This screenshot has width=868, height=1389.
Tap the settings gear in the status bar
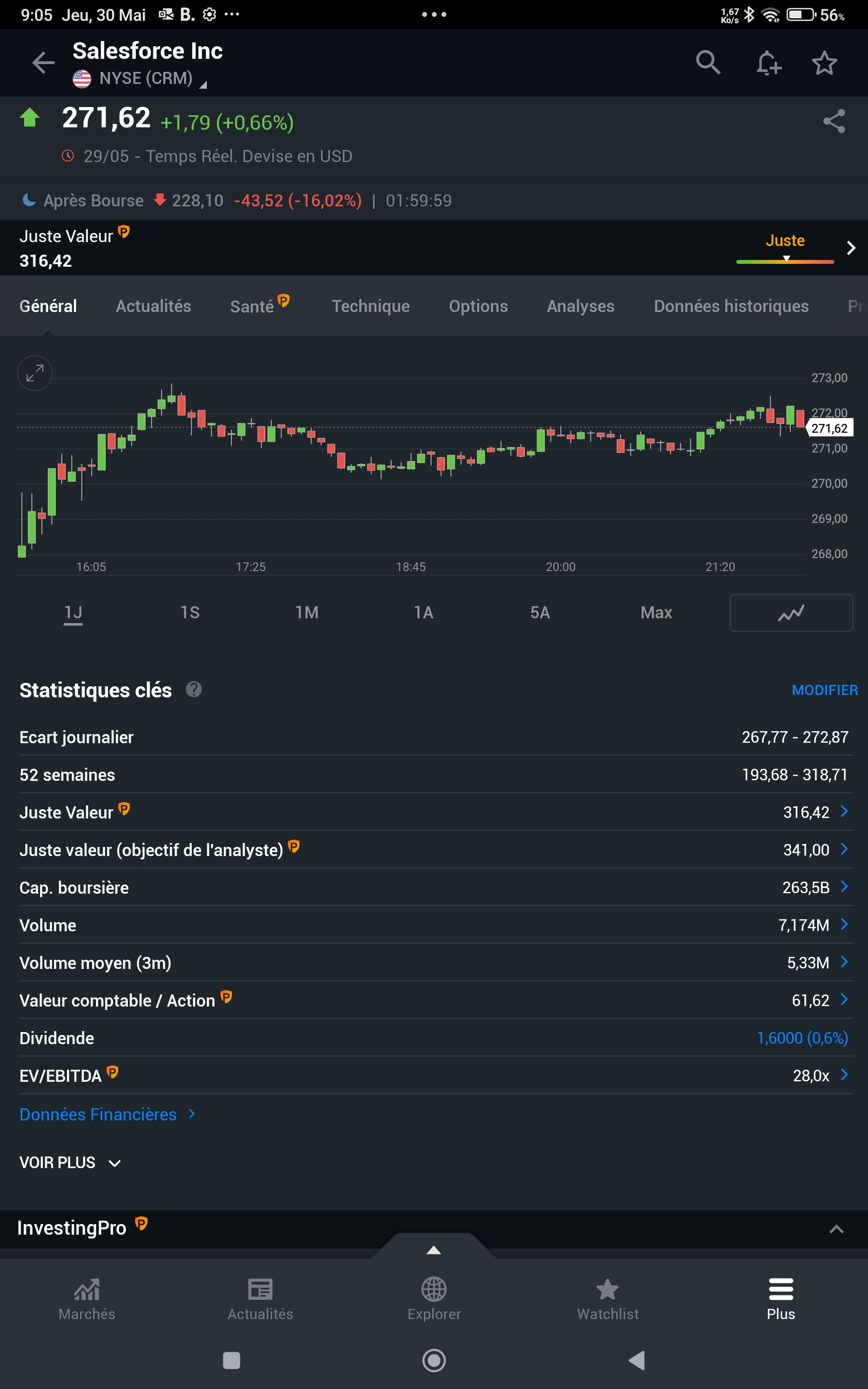click(210, 14)
